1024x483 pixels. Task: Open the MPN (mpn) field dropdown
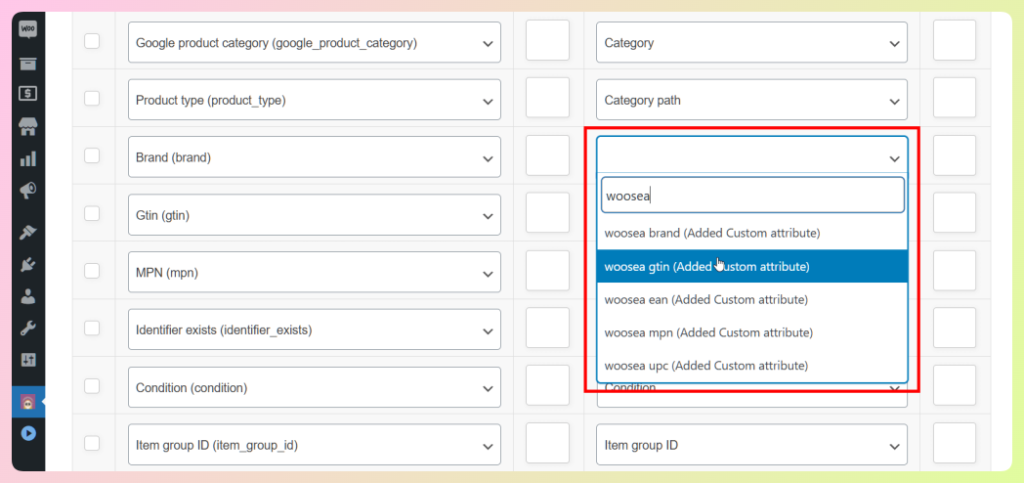pos(314,272)
